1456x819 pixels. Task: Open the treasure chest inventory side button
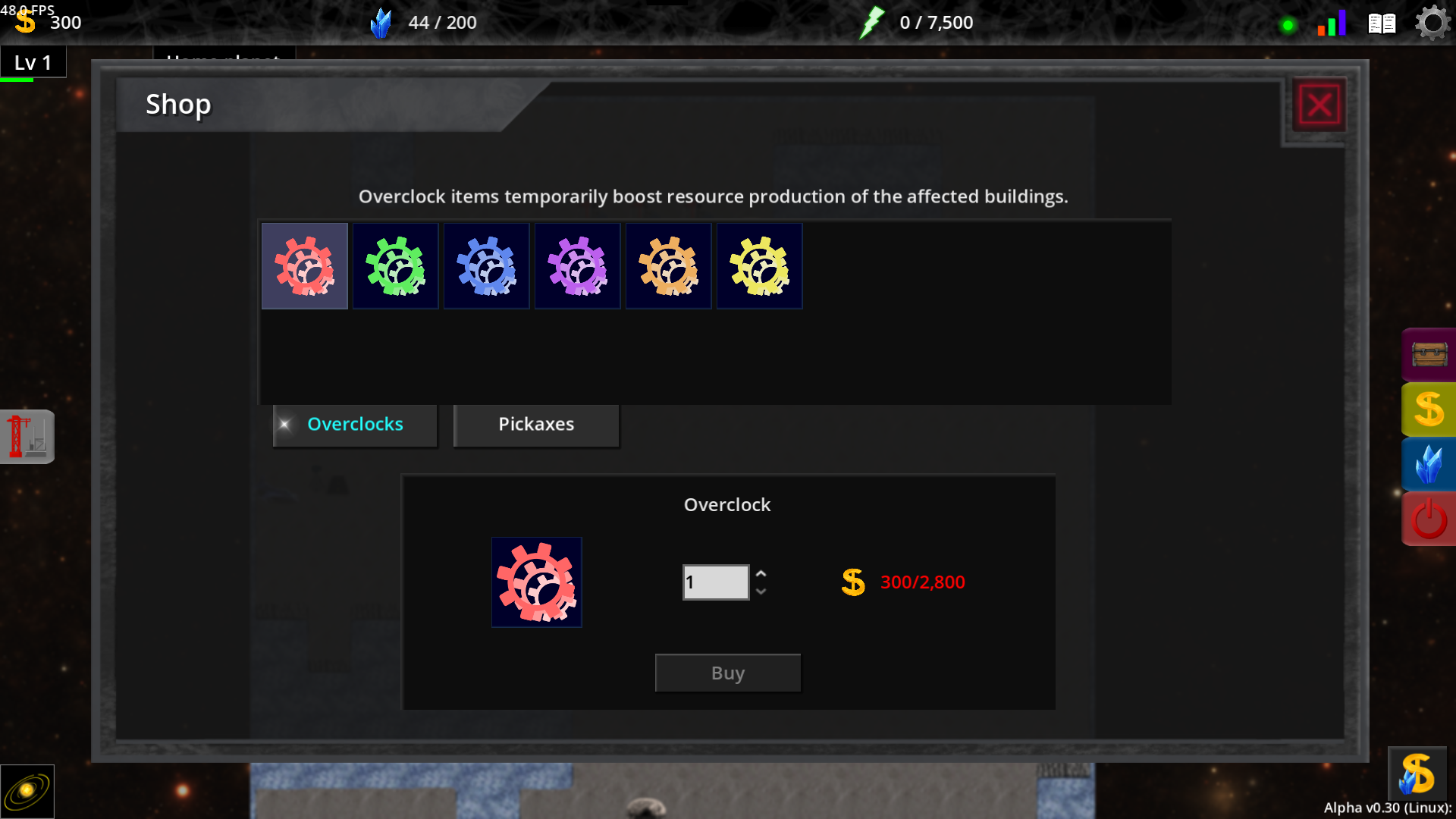click(1429, 354)
